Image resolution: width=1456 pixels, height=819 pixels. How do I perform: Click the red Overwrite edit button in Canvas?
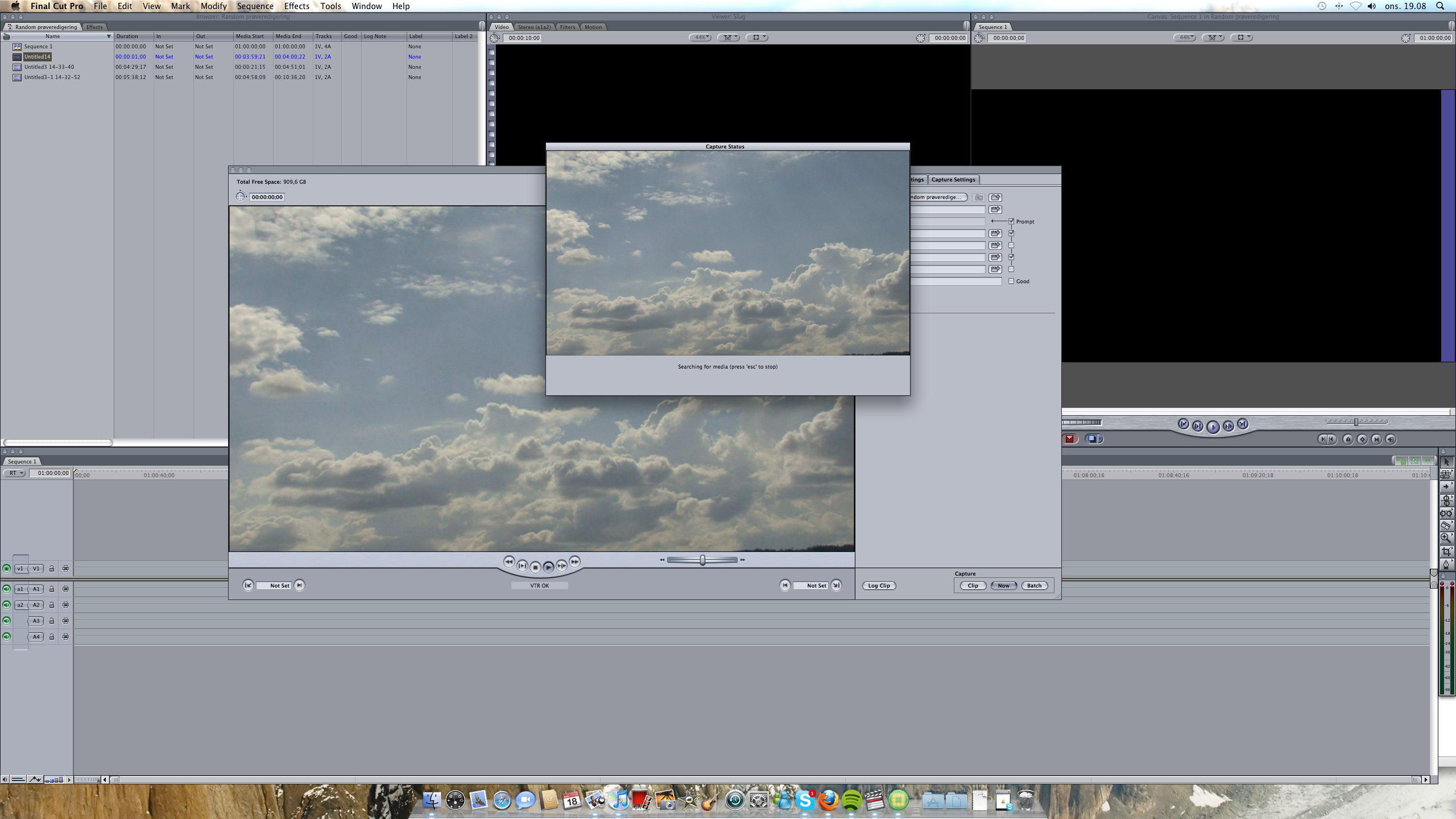pos(1070,439)
